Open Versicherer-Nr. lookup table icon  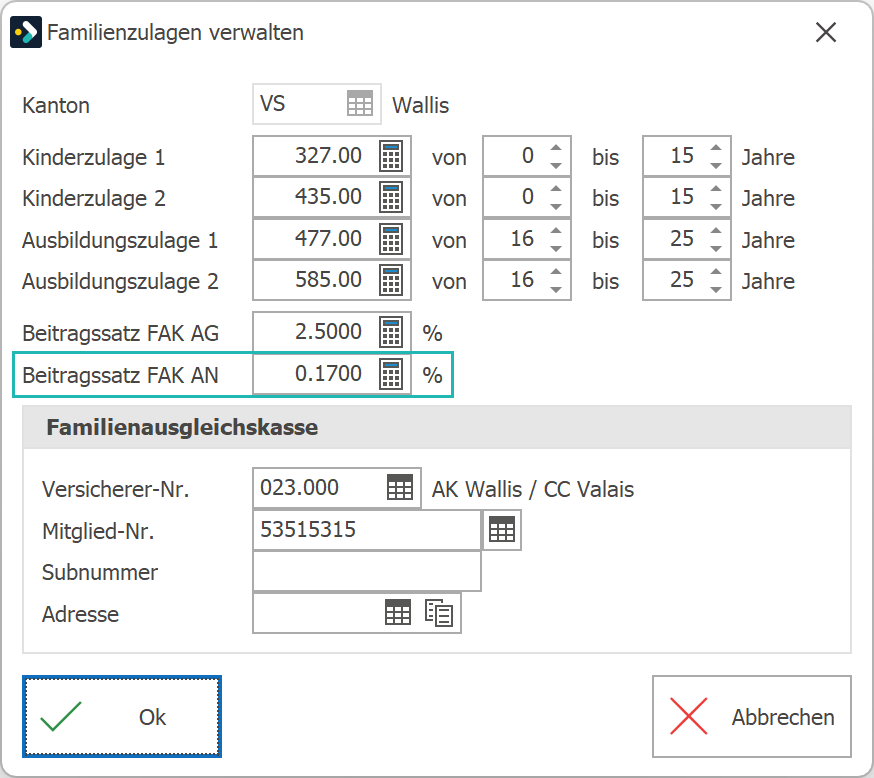(x=400, y=488)
